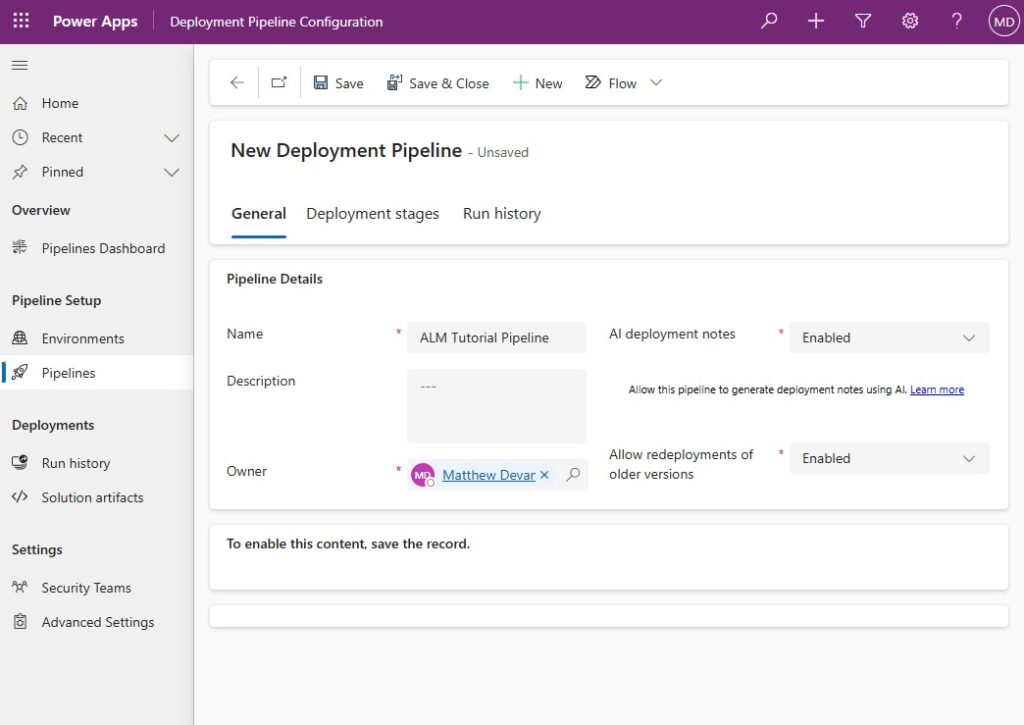This screenshot has width=1024, height=725.
Task: Click the Power Apps title
Action: [x=95, y=22]
